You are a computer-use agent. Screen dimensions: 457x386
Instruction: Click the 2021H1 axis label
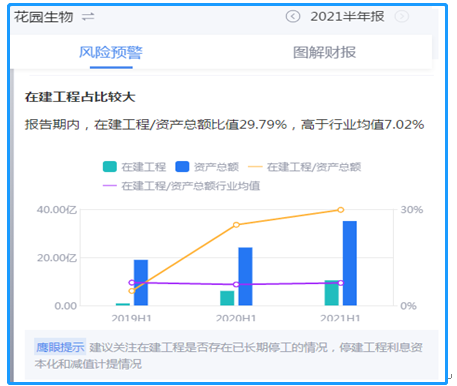tap(340, 318)
